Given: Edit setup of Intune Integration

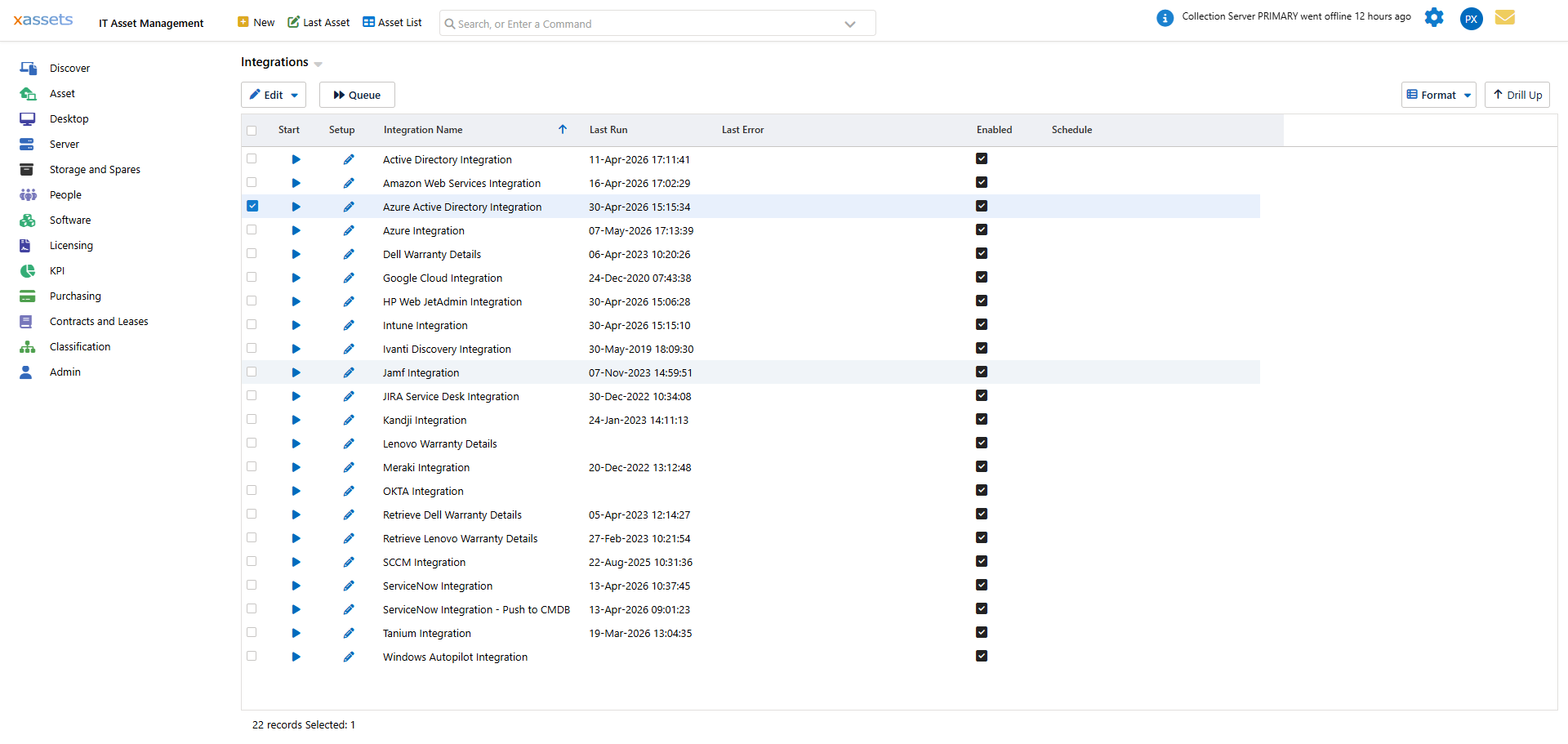Looking at the screenshot, I should (349, 326).
